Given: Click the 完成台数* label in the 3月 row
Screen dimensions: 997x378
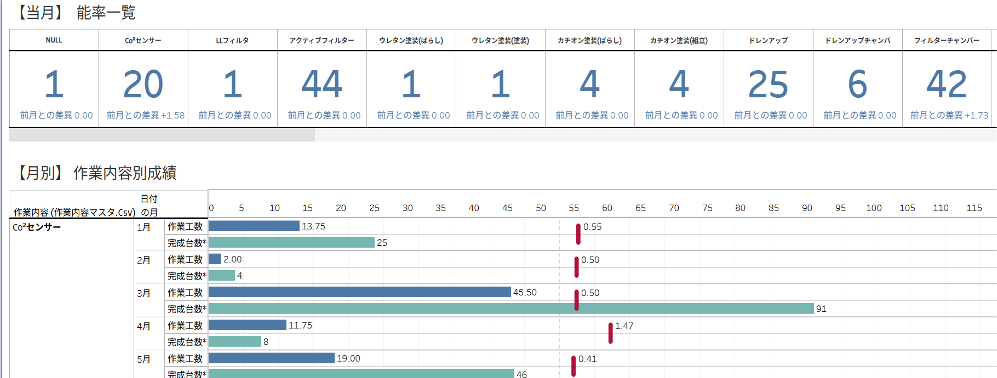Looking at the screenshot, I should point(187,309).
